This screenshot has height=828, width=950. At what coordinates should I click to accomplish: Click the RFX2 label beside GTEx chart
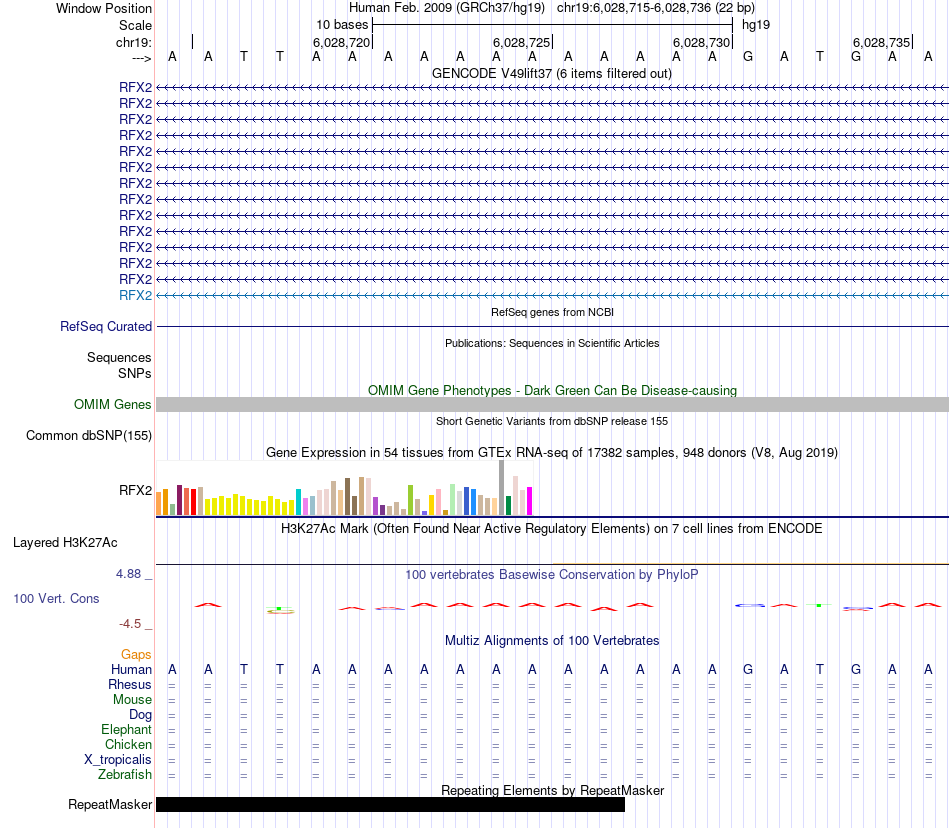136,491
